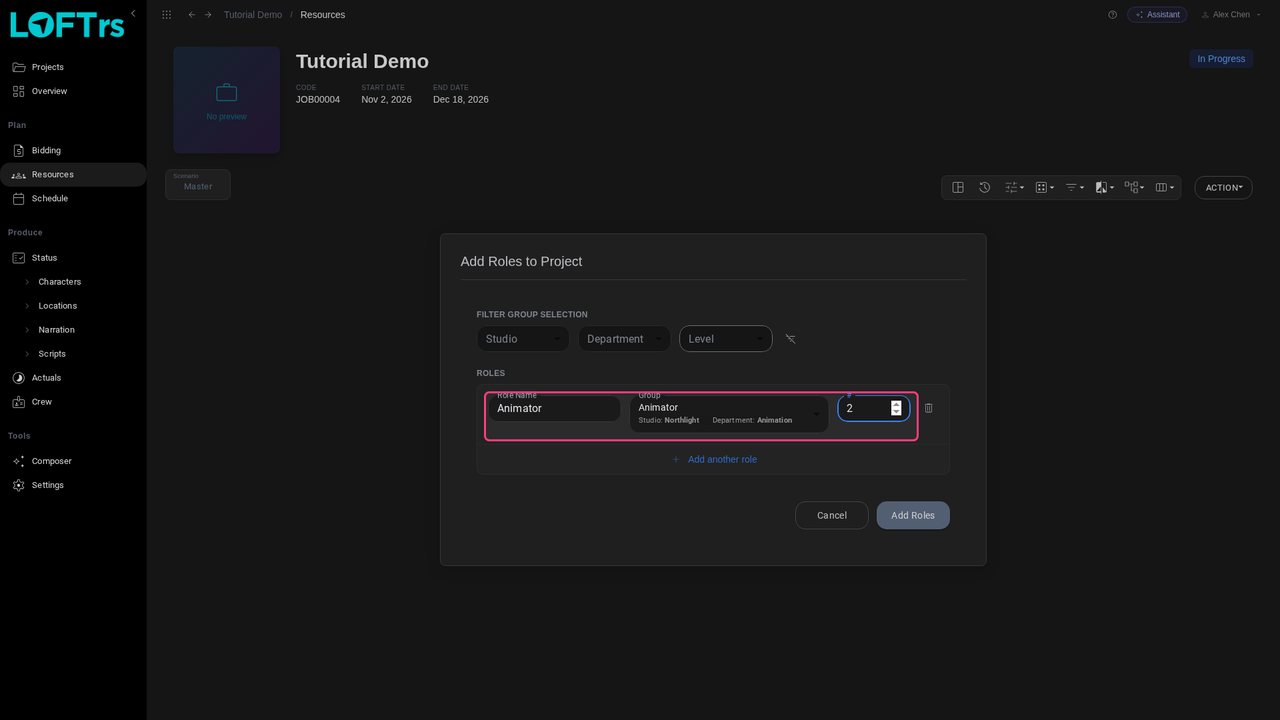Delete the Animator role row
Screen dimensions: 1280x720
tap(928, 408)
